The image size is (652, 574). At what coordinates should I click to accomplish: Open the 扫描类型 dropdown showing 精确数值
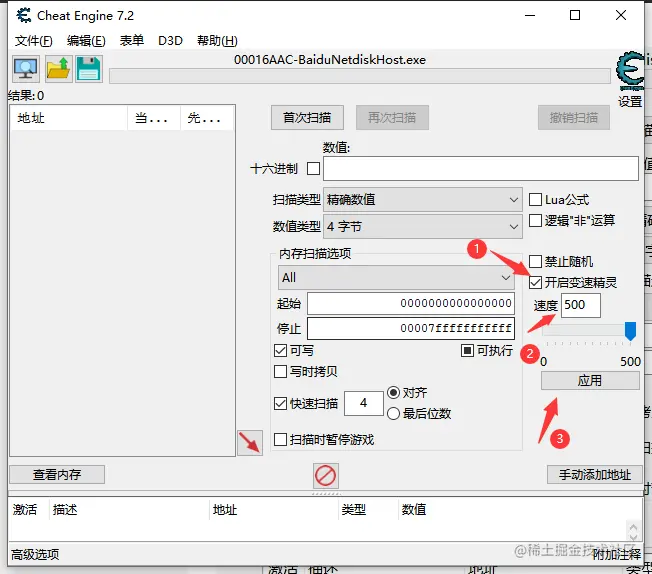coord(422,200)
